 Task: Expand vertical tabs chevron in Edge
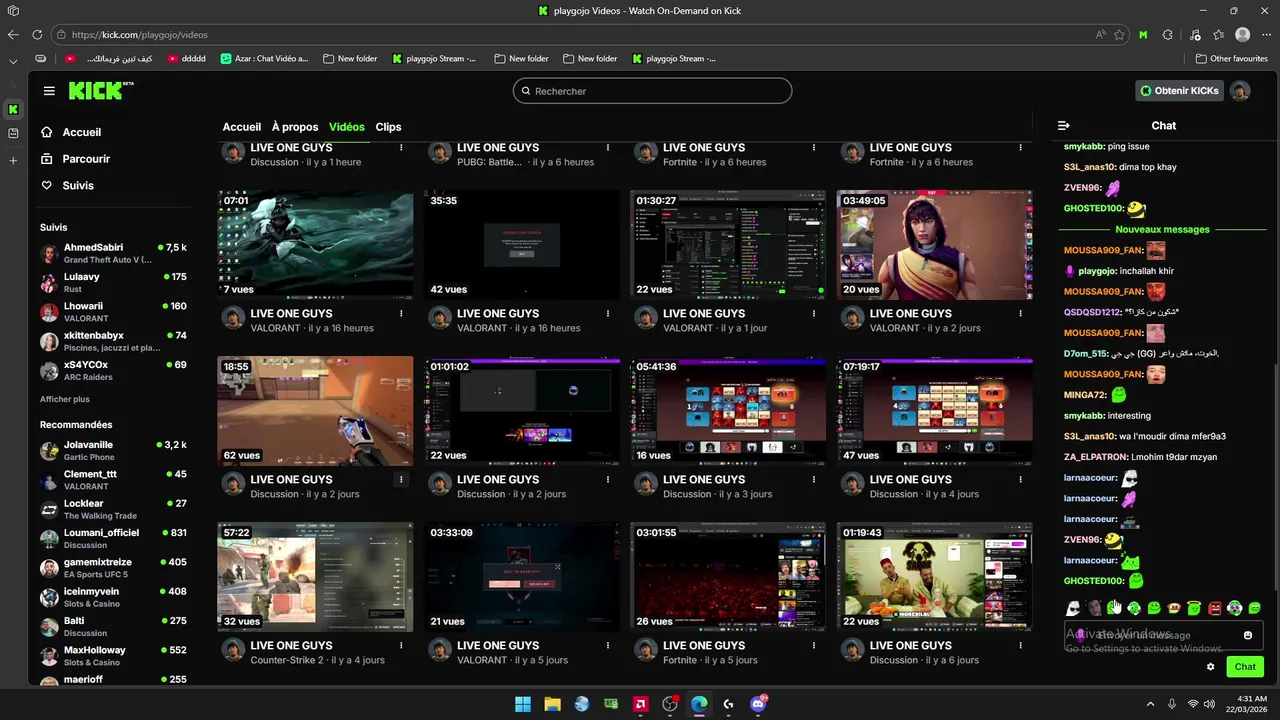13,61
